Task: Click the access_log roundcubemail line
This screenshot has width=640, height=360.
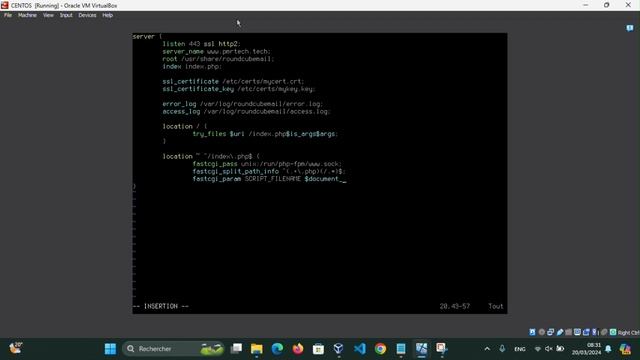Action: 246,111
